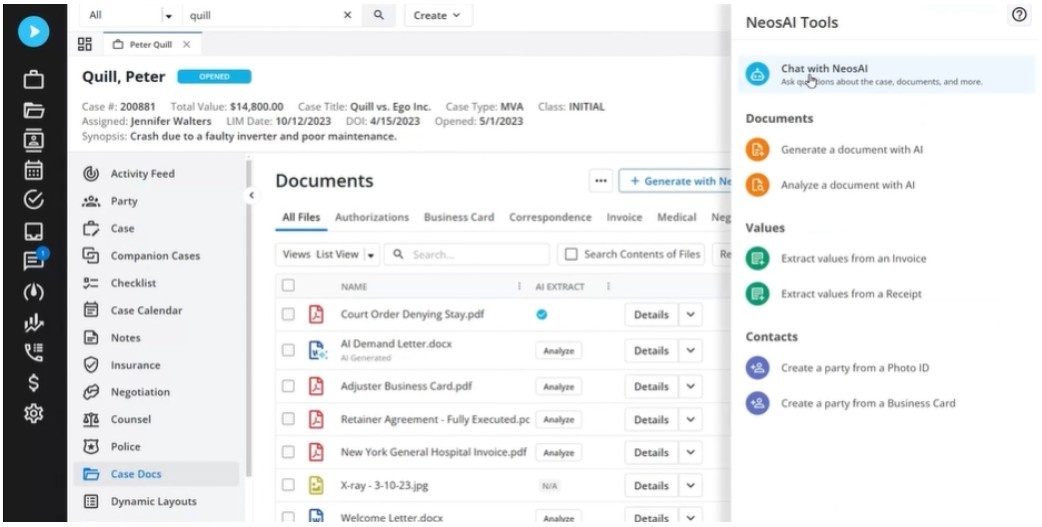Open Companion Cases in case sidebar

coord(155,256)
